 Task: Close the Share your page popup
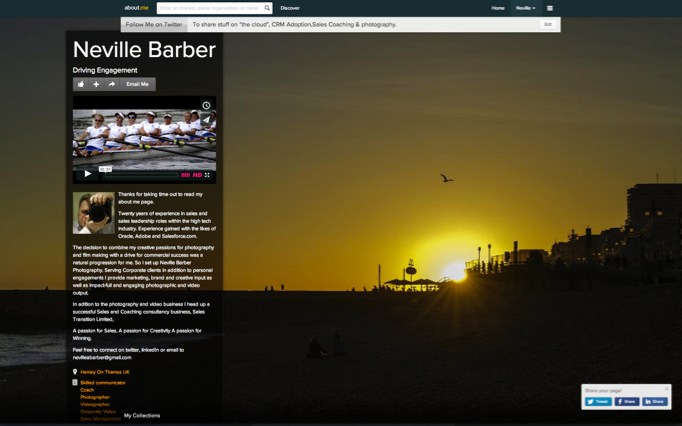pyautogui.click(x=667, y=389)
